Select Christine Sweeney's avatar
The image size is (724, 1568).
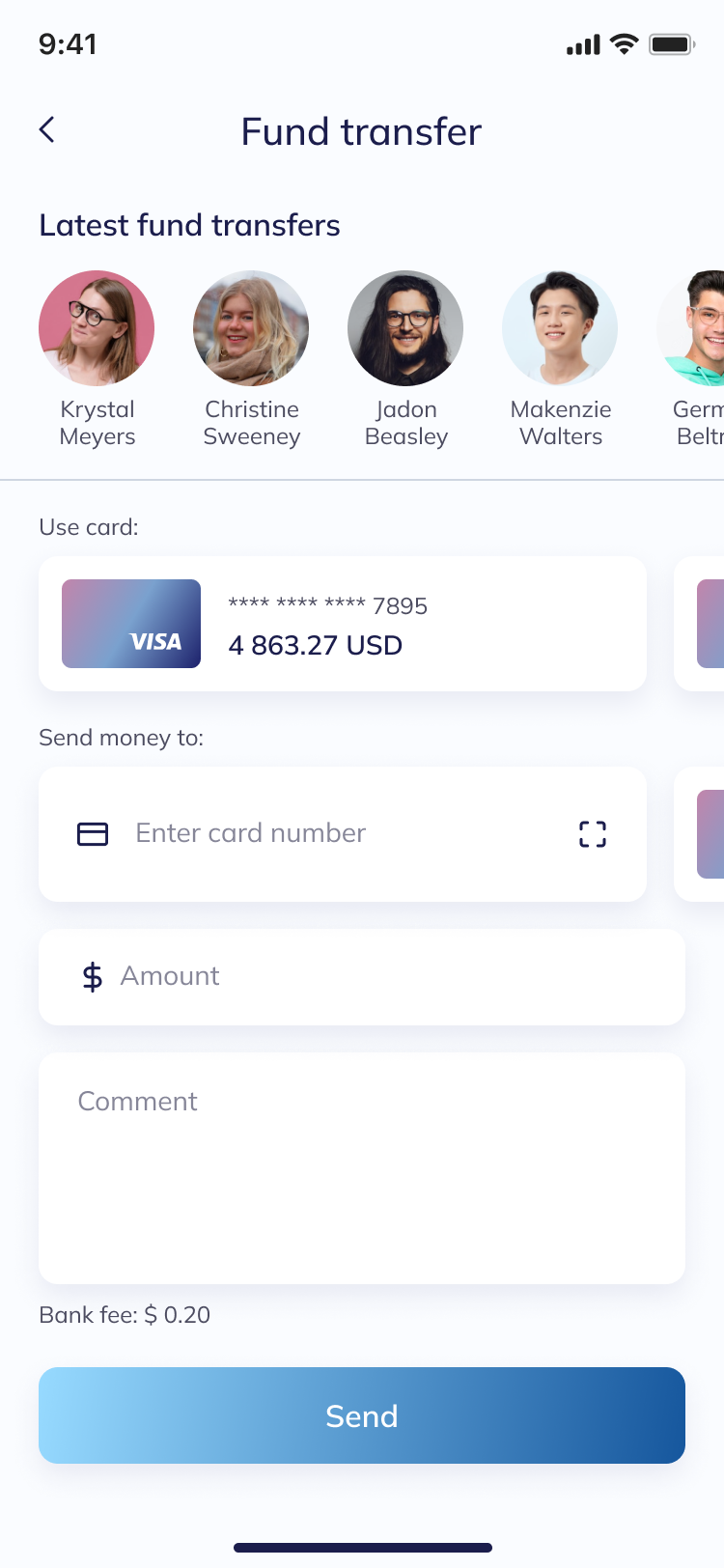pyautogui.click(x=251, y=327)
